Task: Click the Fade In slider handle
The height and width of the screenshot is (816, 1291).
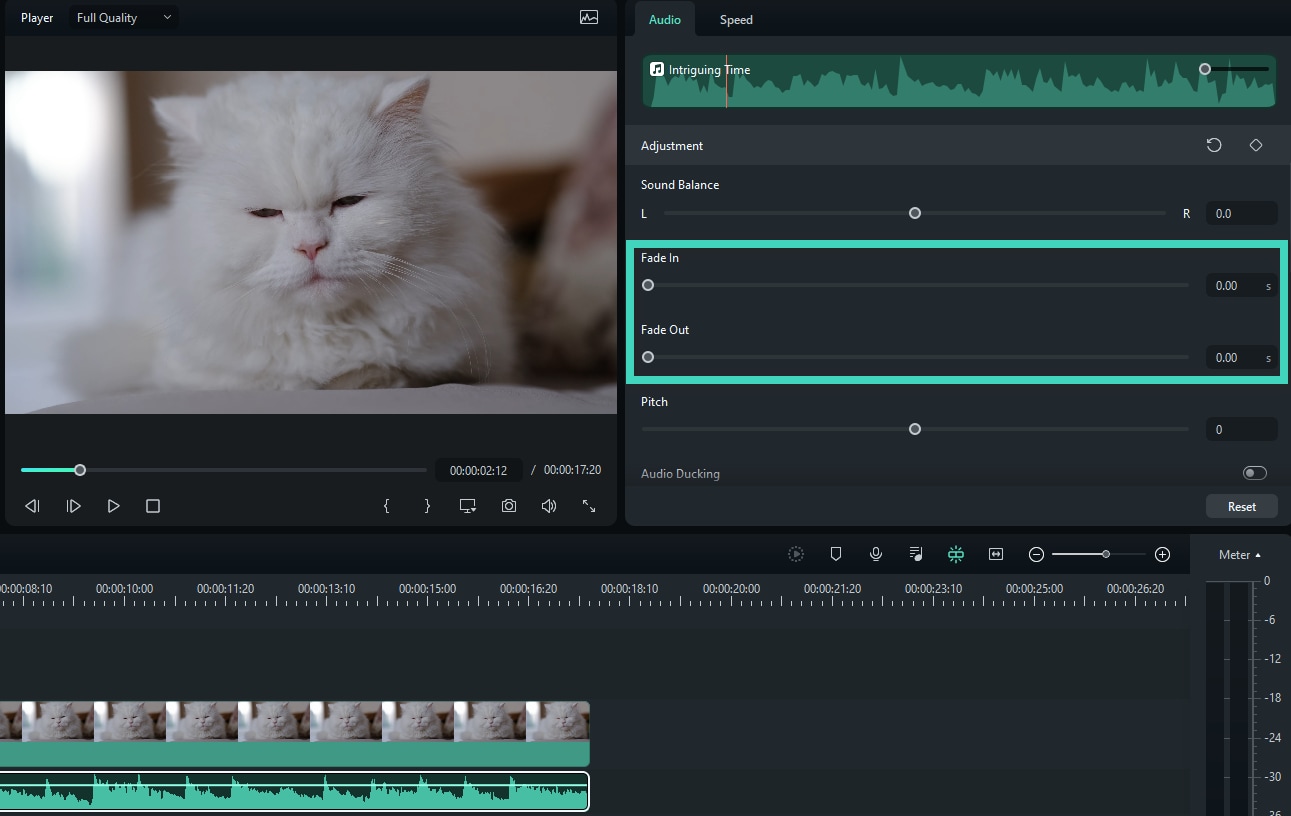Action: click(648, 285)
